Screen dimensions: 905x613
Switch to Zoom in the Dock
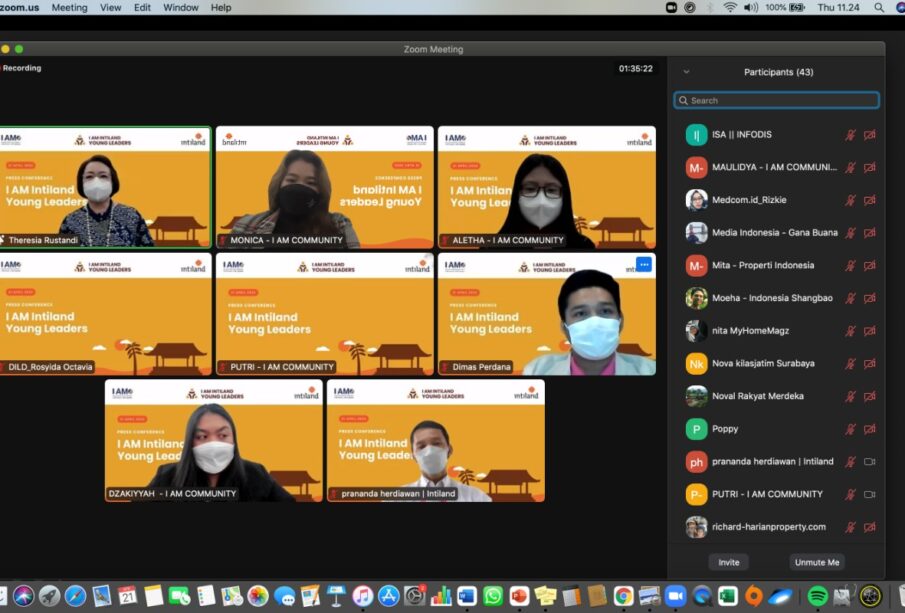[x=675, y=596]
